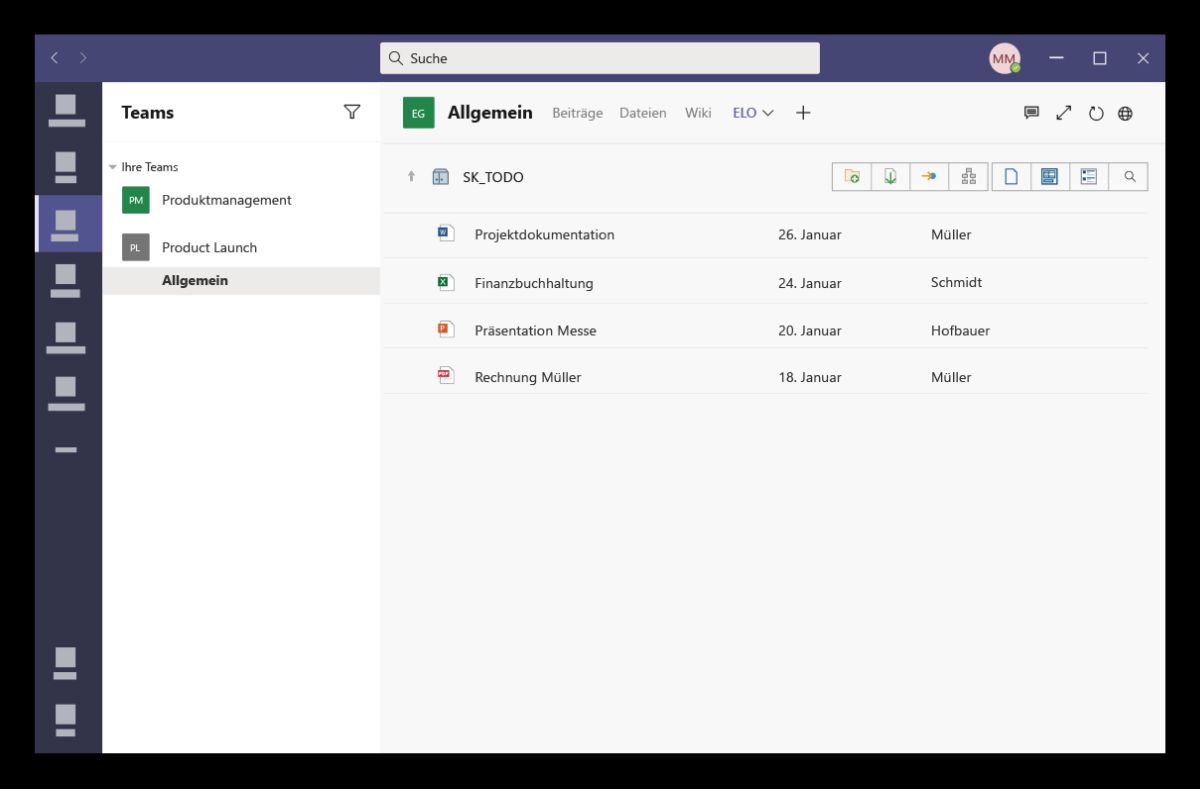This screenshot has width=1200, height=789.
Task: Click the date 20. Januar
Action: 810,330
